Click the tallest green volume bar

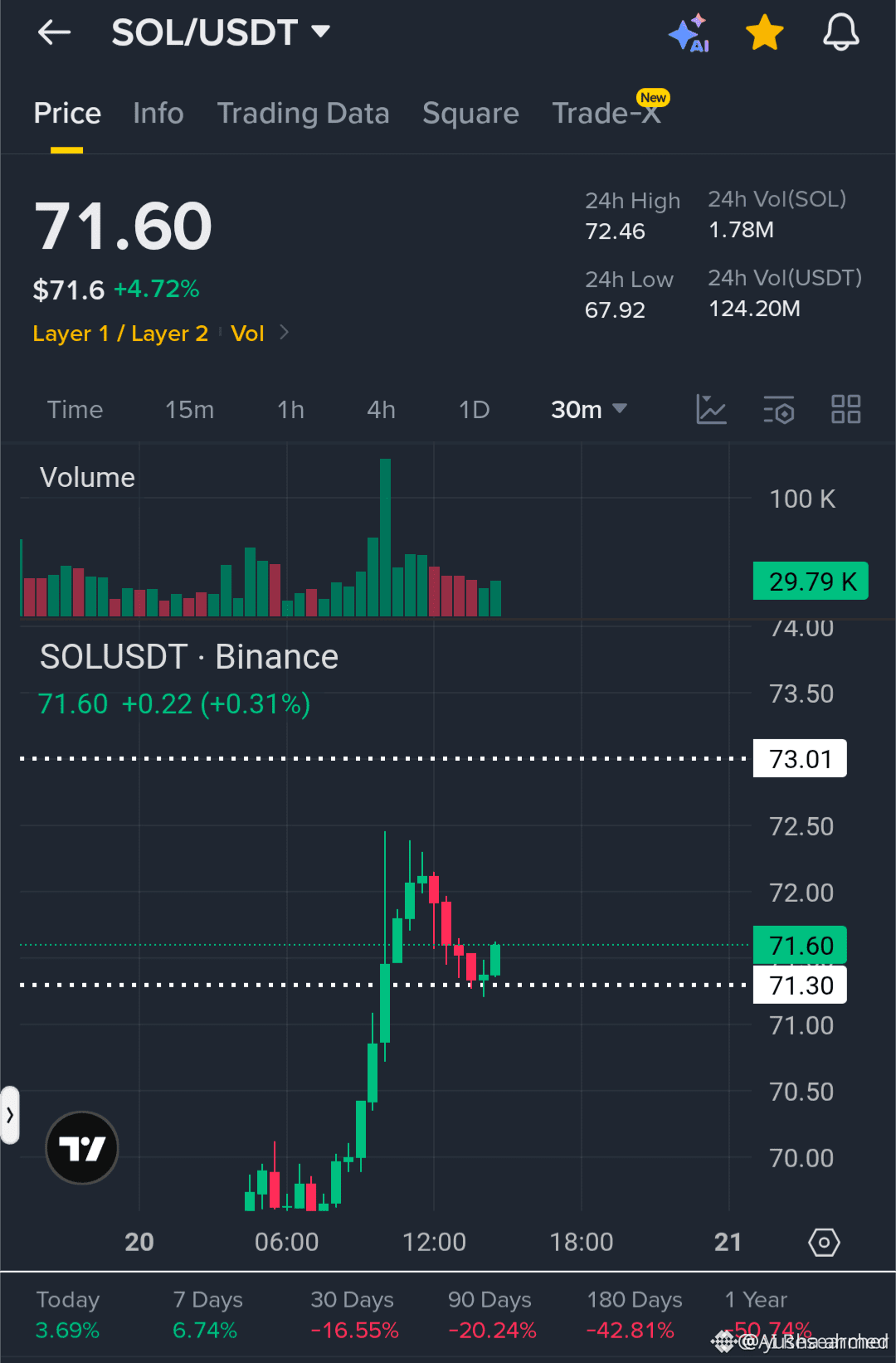click(x=385, y=538)
